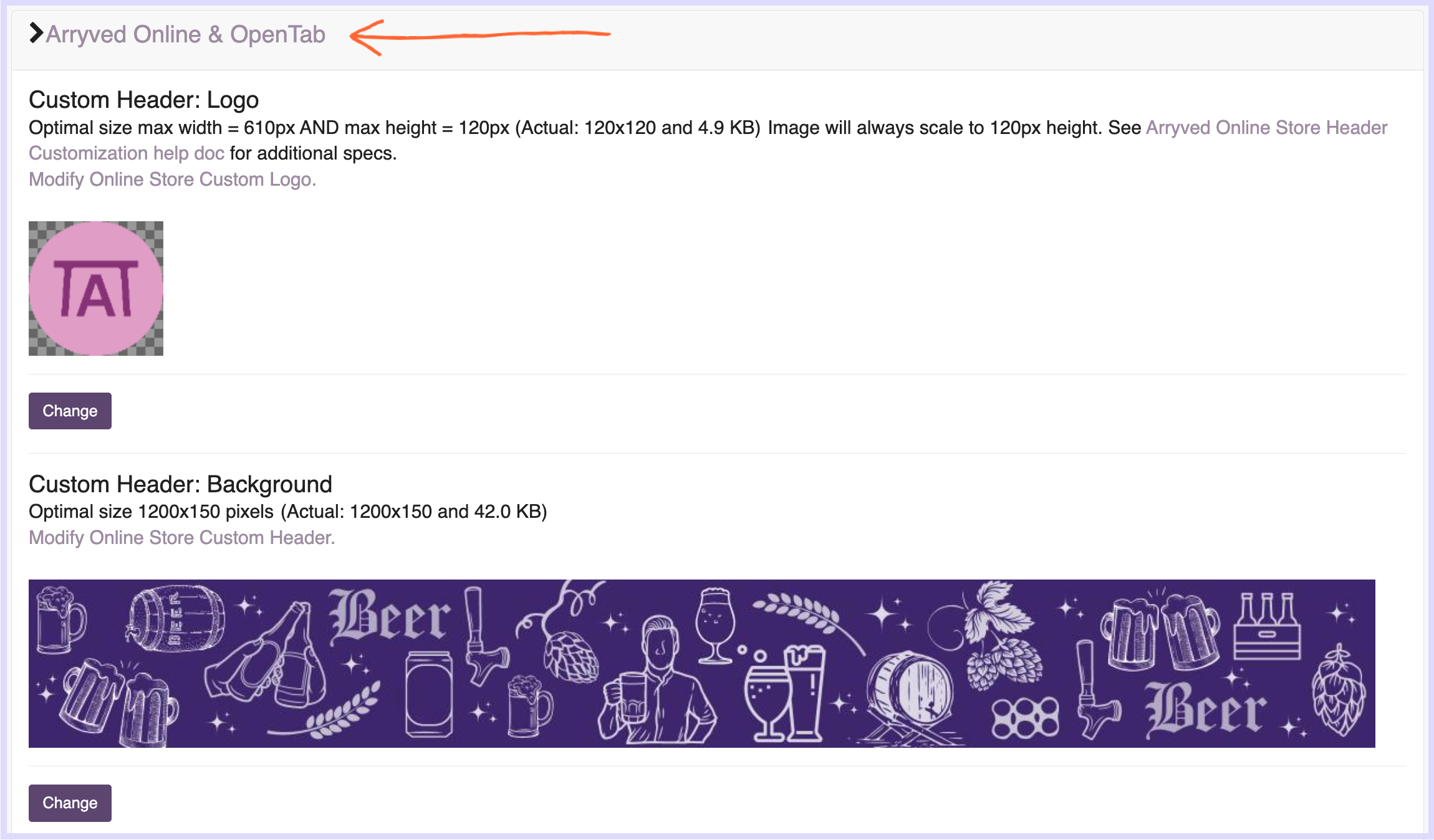Click the left gothic Beer text in banner

(389, 616)
